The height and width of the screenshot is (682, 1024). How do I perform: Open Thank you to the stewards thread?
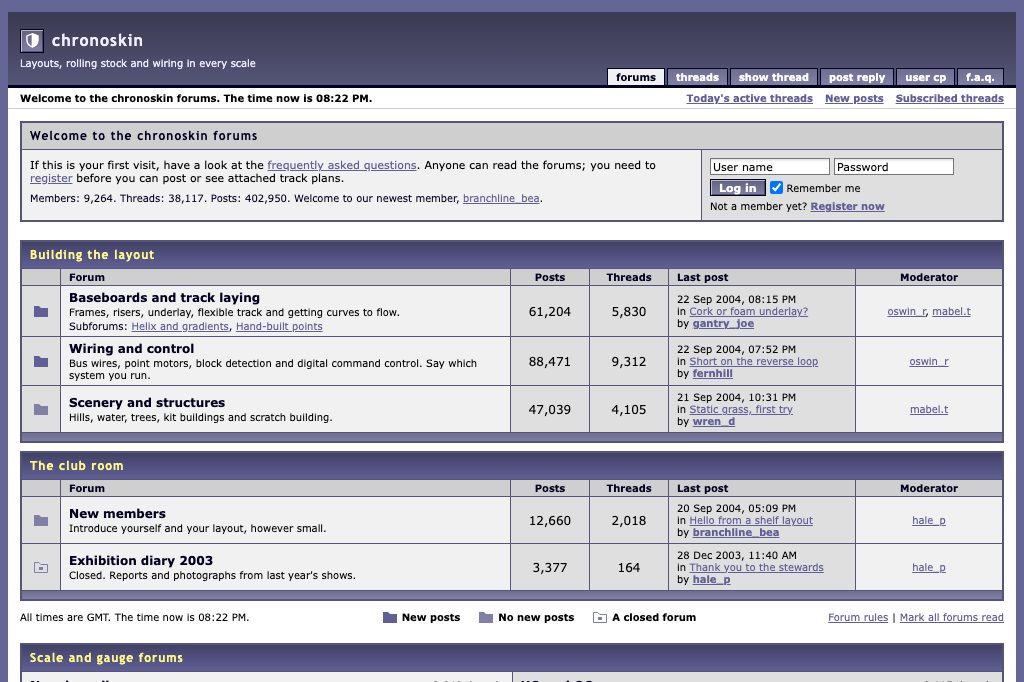point(756,568)
